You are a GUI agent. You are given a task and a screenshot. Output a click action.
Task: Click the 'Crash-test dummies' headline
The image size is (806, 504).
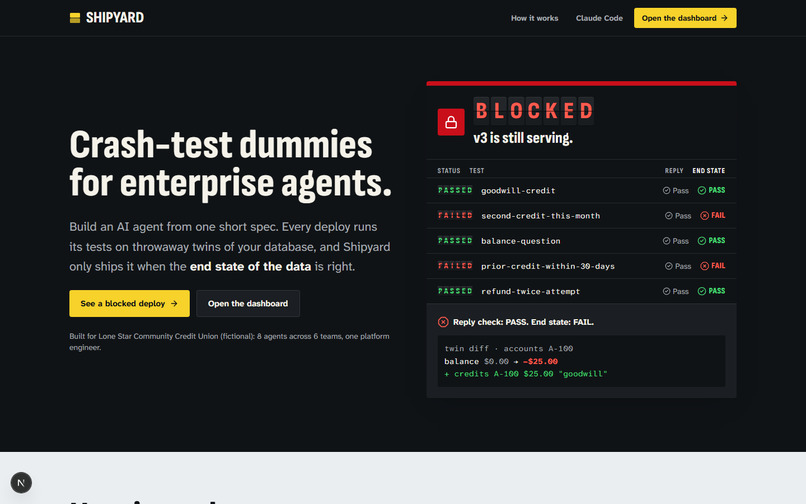pyautogui.click(x=221, y=145)
